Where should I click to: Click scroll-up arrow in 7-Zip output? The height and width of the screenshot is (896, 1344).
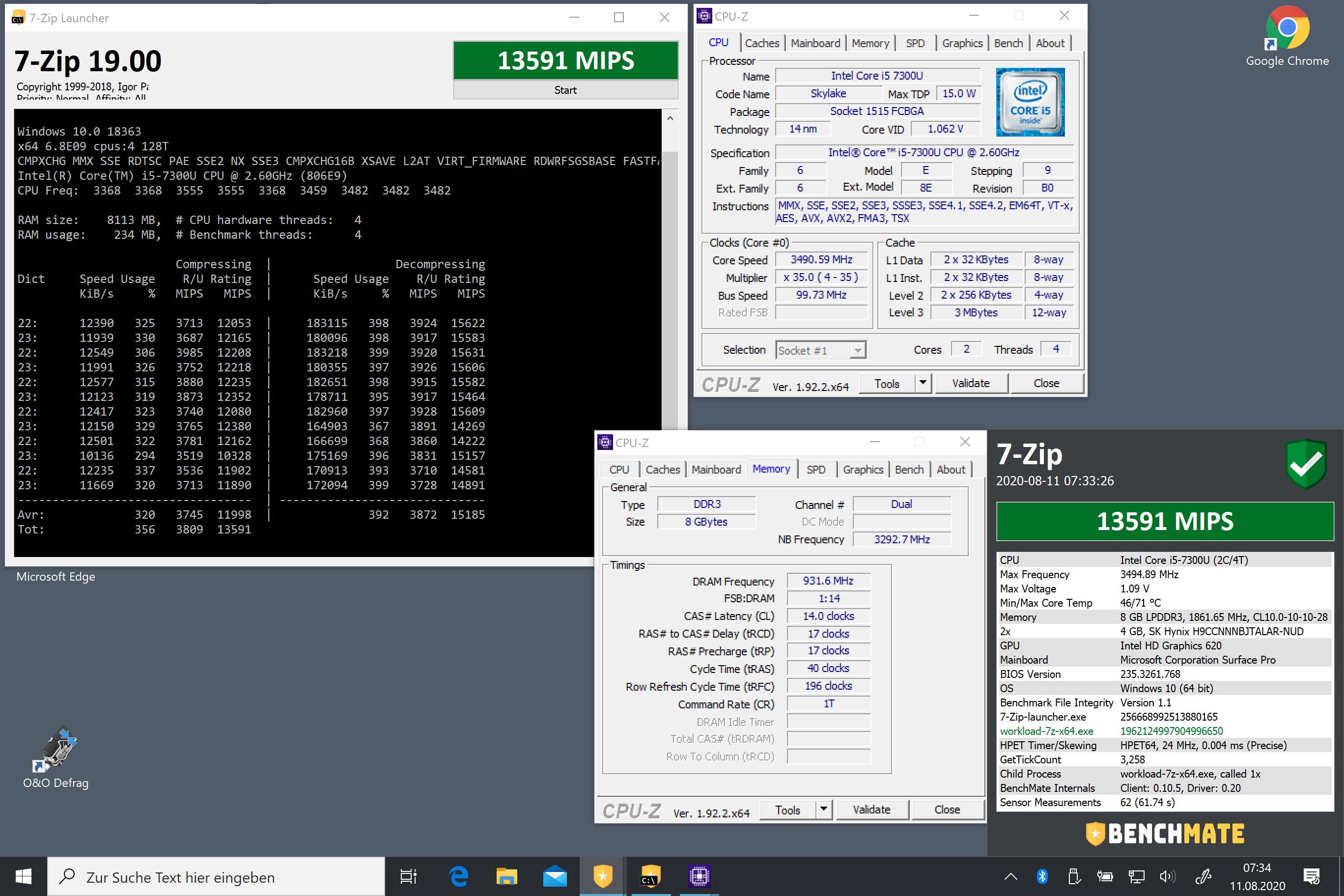click(x=670, y=118)
